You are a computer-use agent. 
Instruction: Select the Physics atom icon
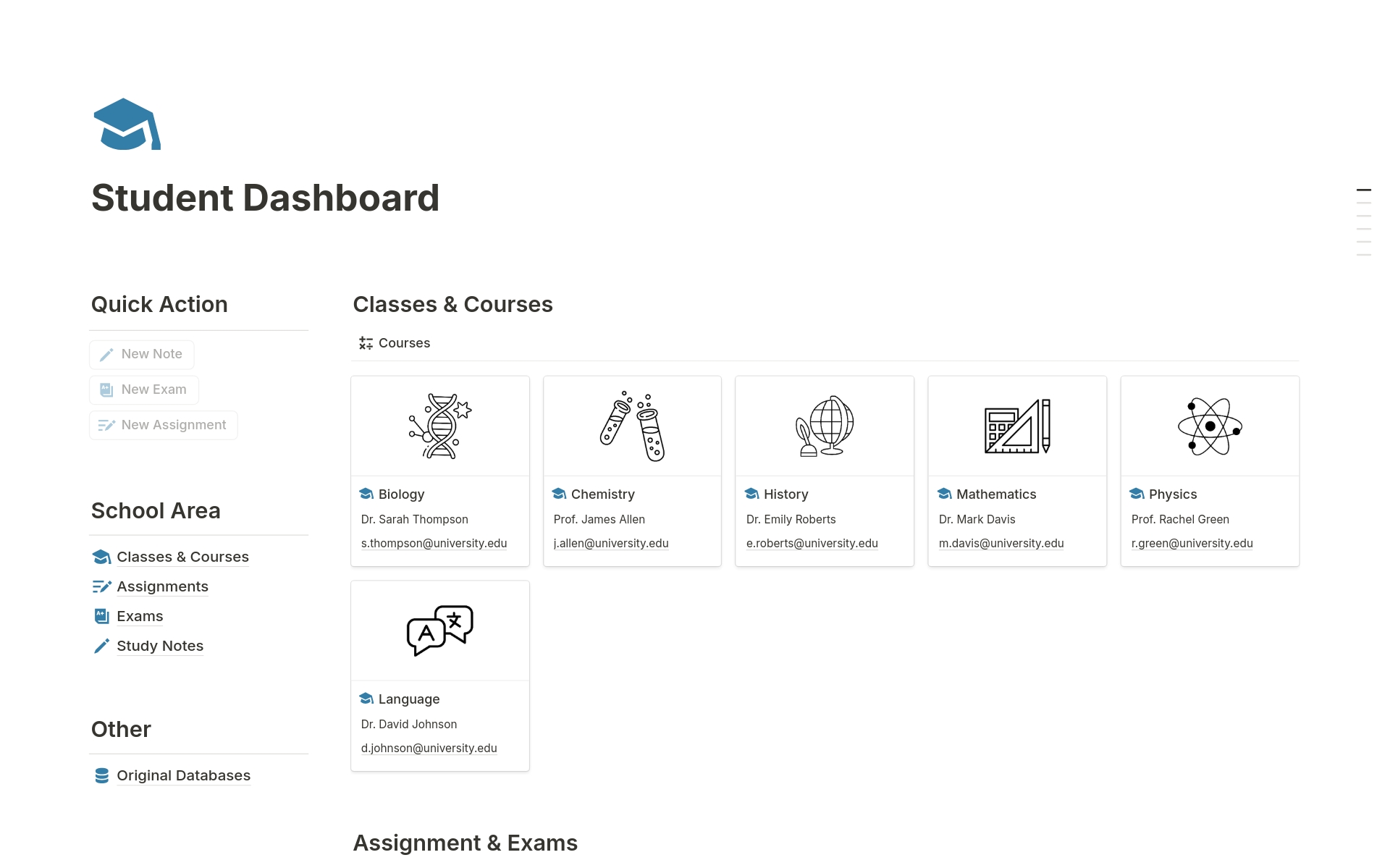(x=1209, y=426)
